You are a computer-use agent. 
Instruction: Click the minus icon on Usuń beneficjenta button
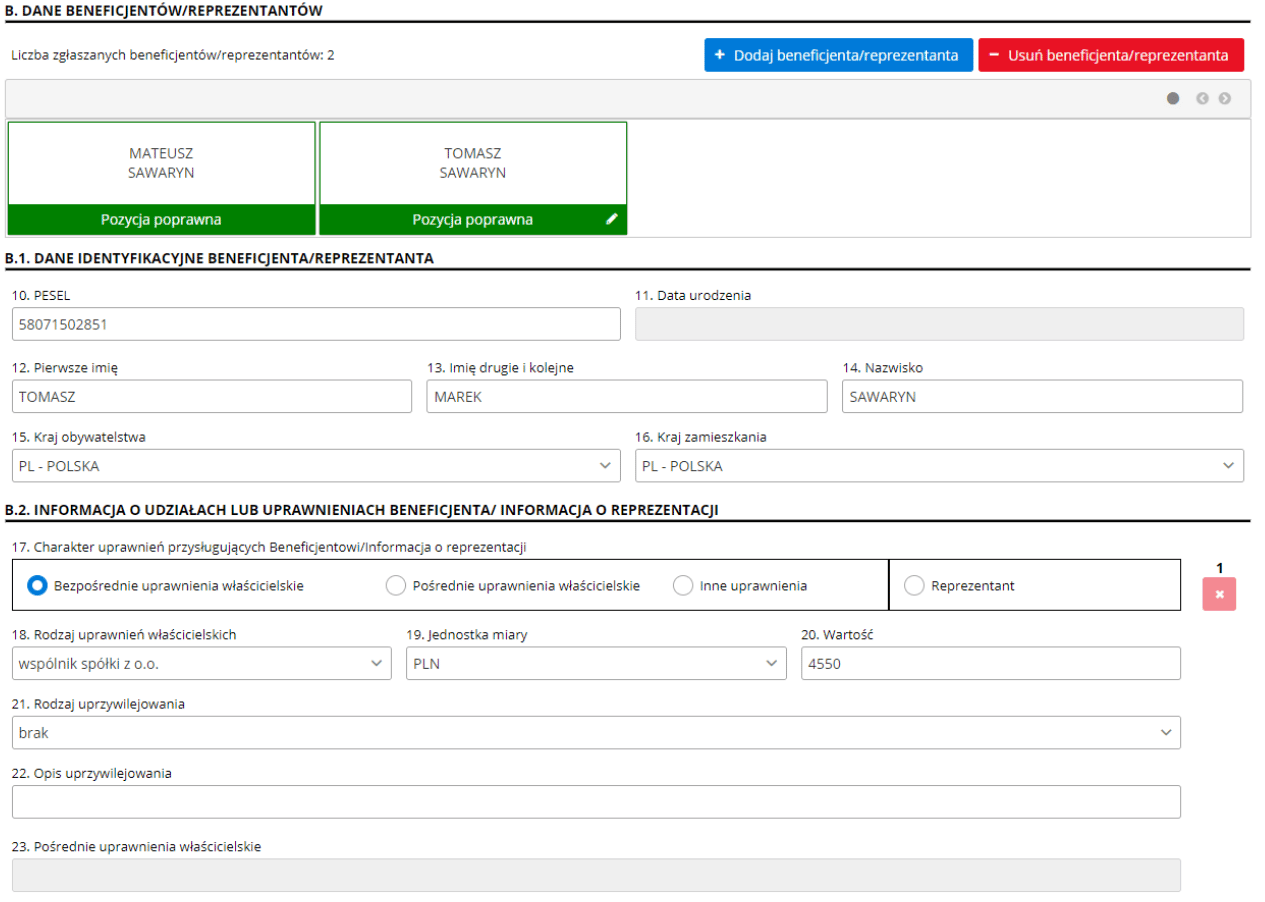992,55
